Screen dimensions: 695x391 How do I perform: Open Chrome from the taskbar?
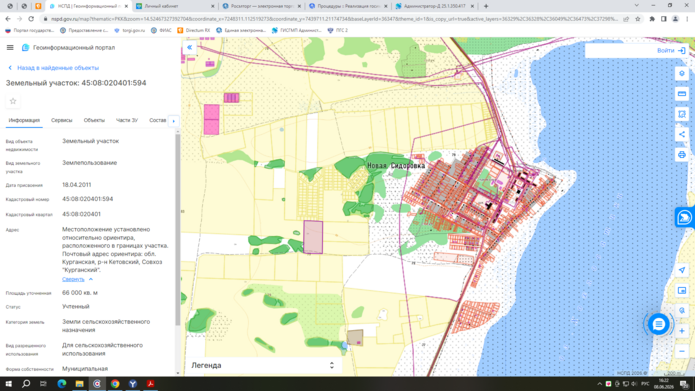click(x=115, y=384)
